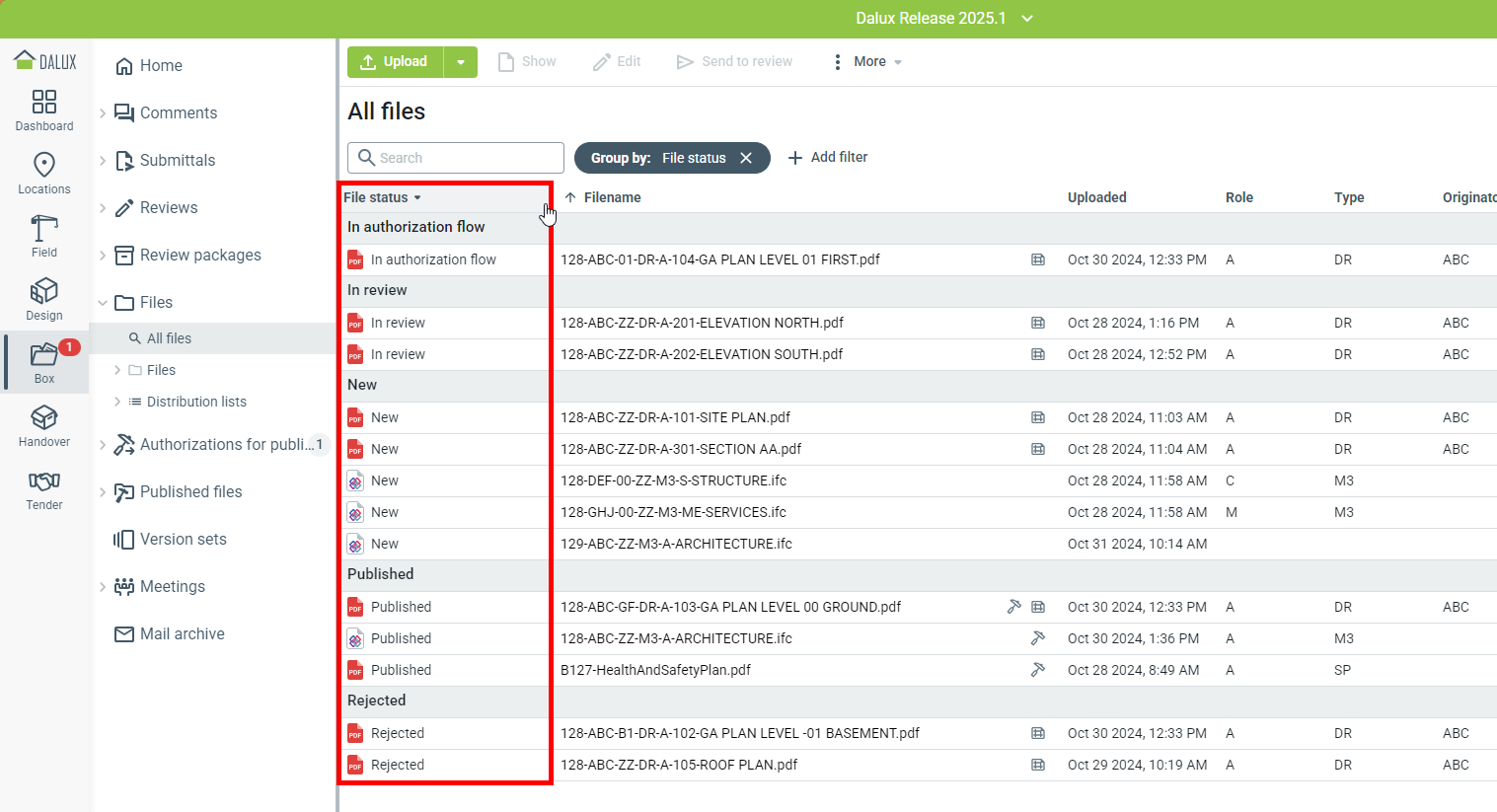The height and width of the screenshot is (812, 1497).
Task: Open the Locations module
Action: 44,173
